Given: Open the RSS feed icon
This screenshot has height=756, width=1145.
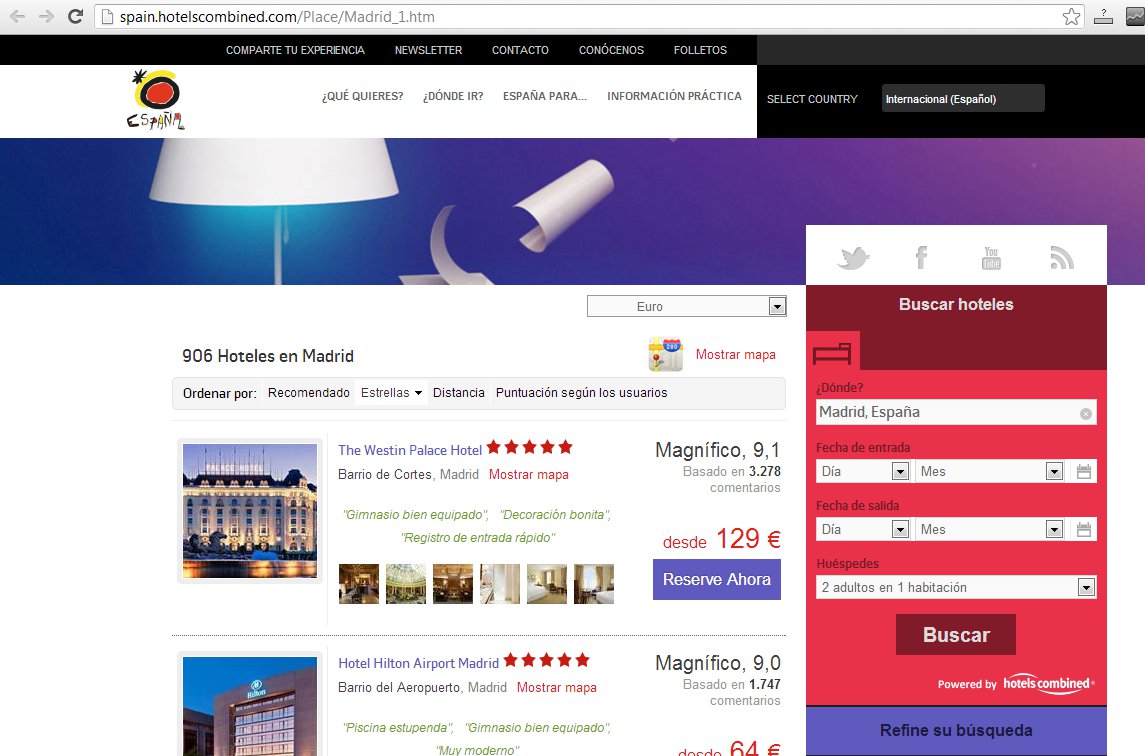Looking at the screenshot, I should point(1062,257).
